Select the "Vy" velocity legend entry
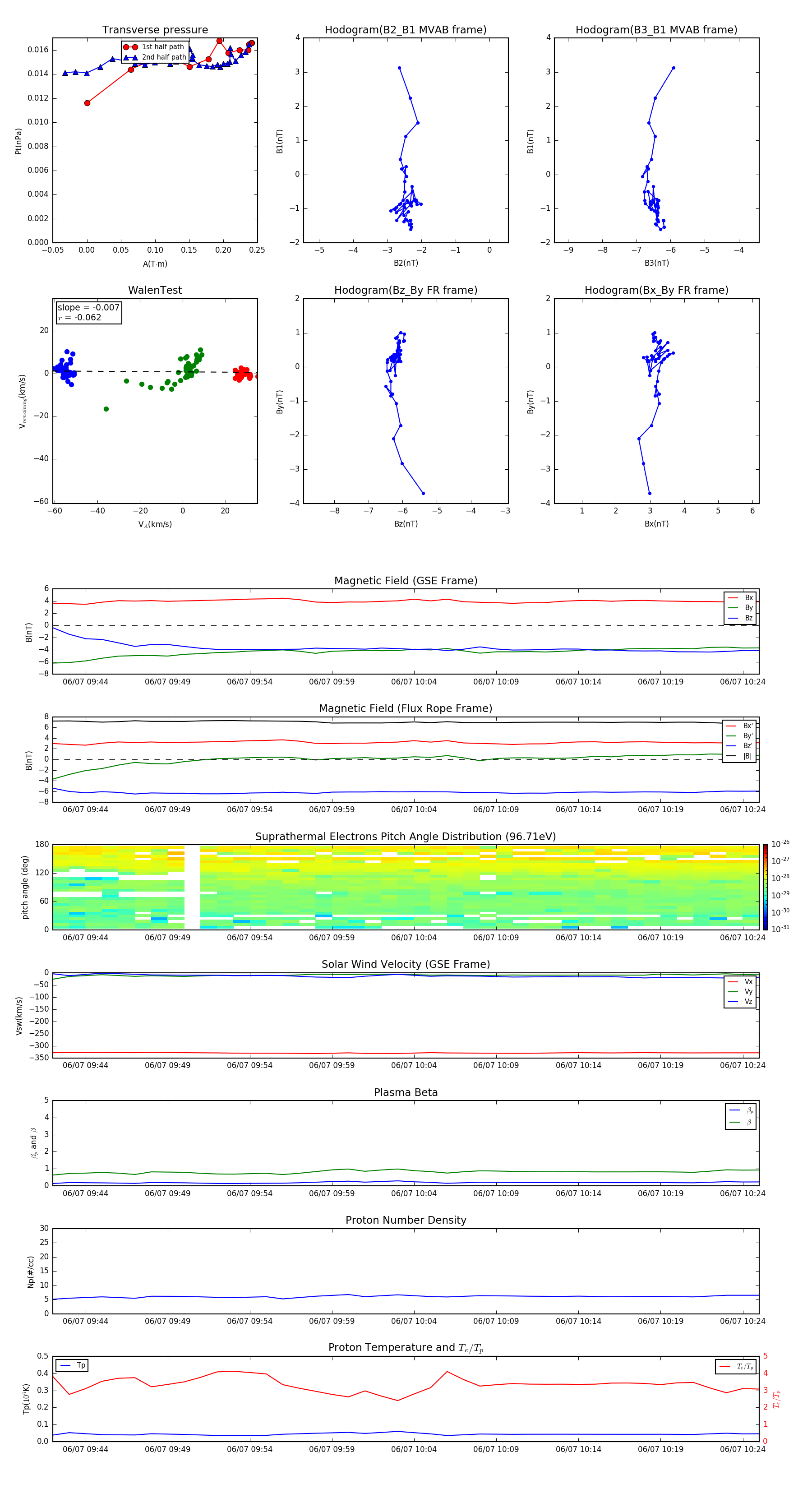The image size is (812, 1489). click(740, 991)
